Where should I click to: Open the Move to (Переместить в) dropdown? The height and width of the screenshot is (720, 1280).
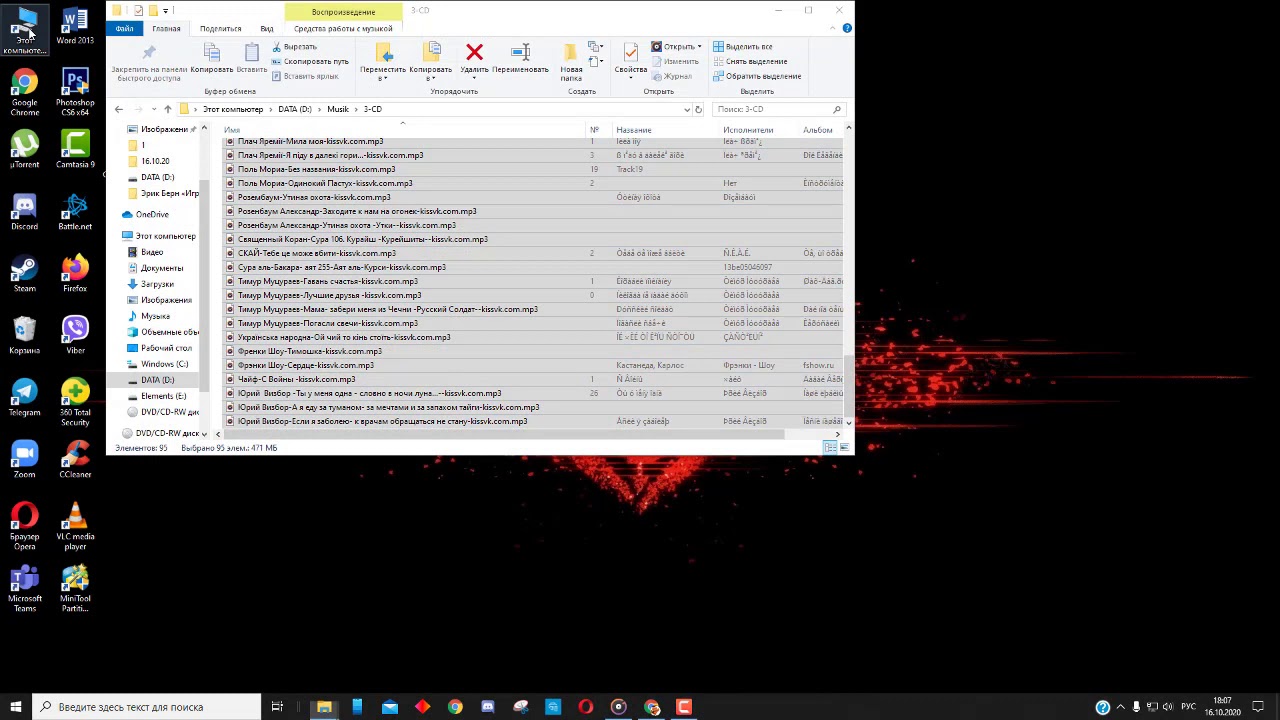click(383, 62)
